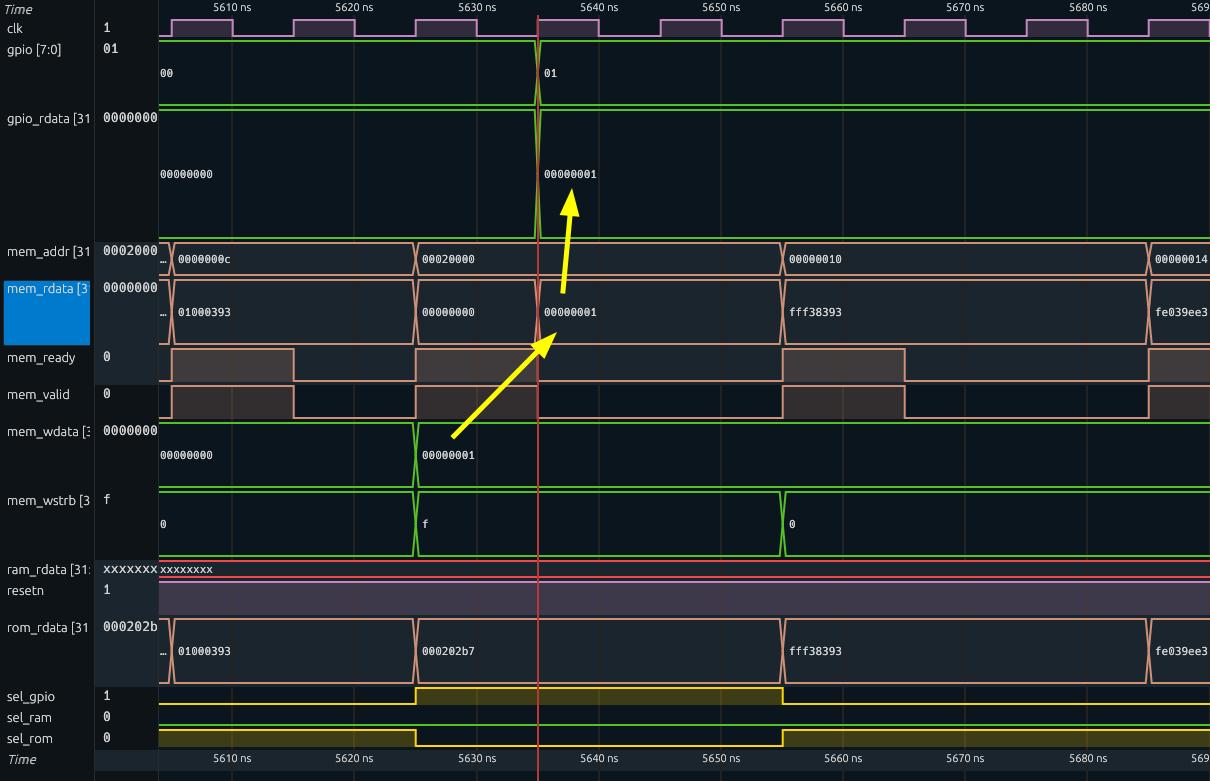
Task: Click the 00020000 segment in the mem_addr waveform
Action: click(448, 259)
